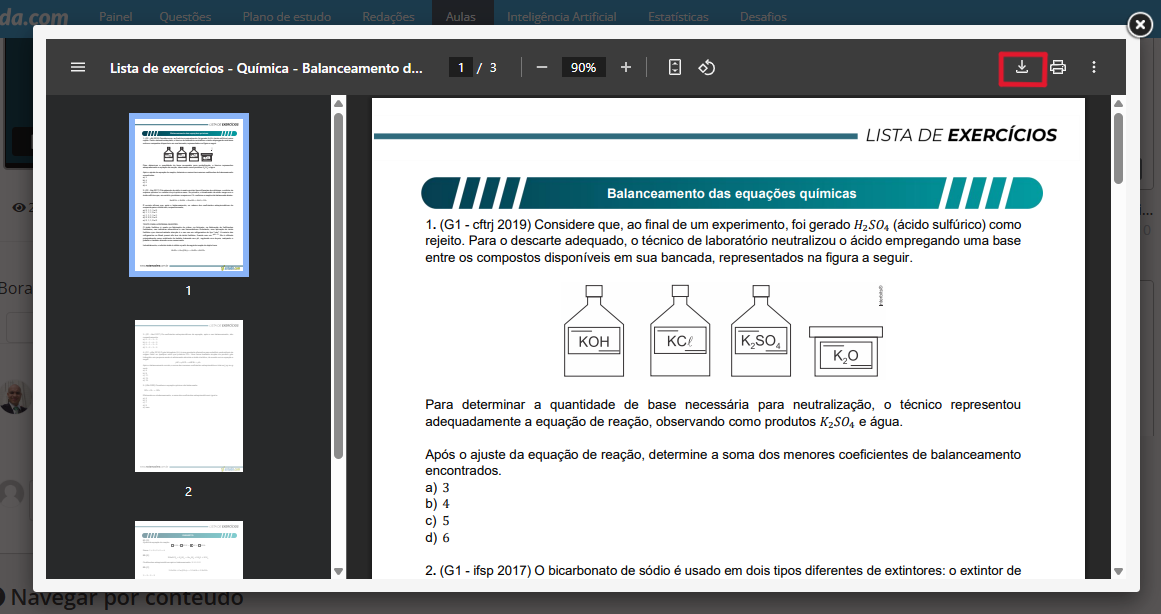Rotate the document counterclockwise
The image size is (1161, 614).
706,67
